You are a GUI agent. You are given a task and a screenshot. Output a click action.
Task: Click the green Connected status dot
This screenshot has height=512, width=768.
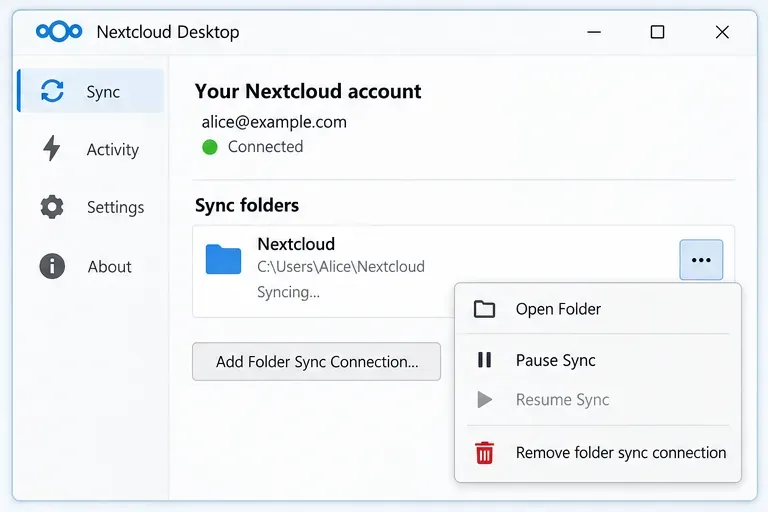click(x=210, y=147)
